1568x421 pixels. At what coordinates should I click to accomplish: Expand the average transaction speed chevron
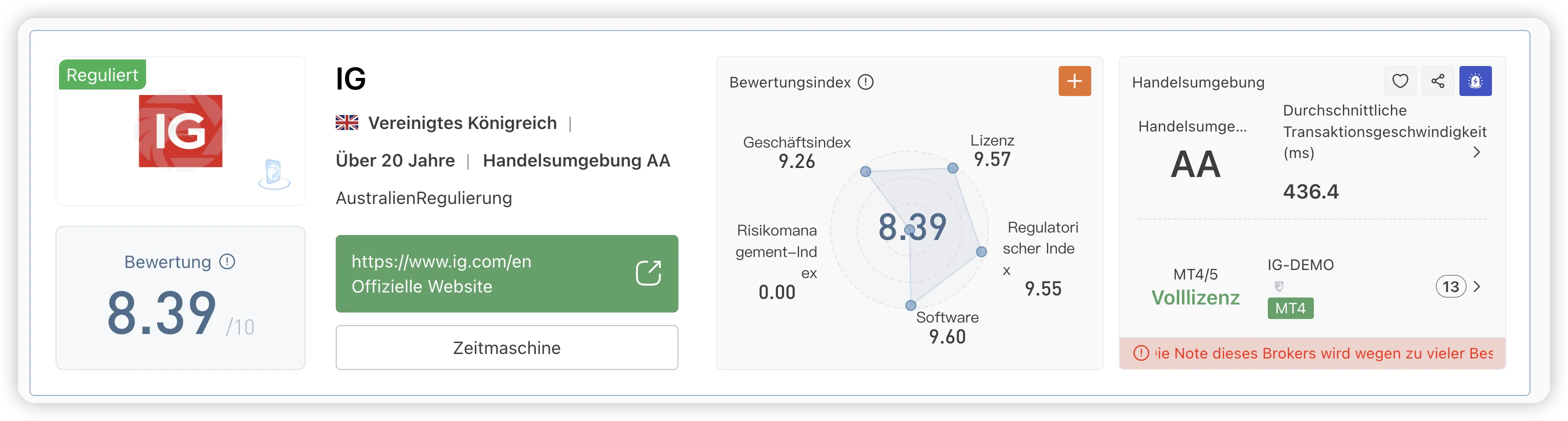pos(1476,152)
